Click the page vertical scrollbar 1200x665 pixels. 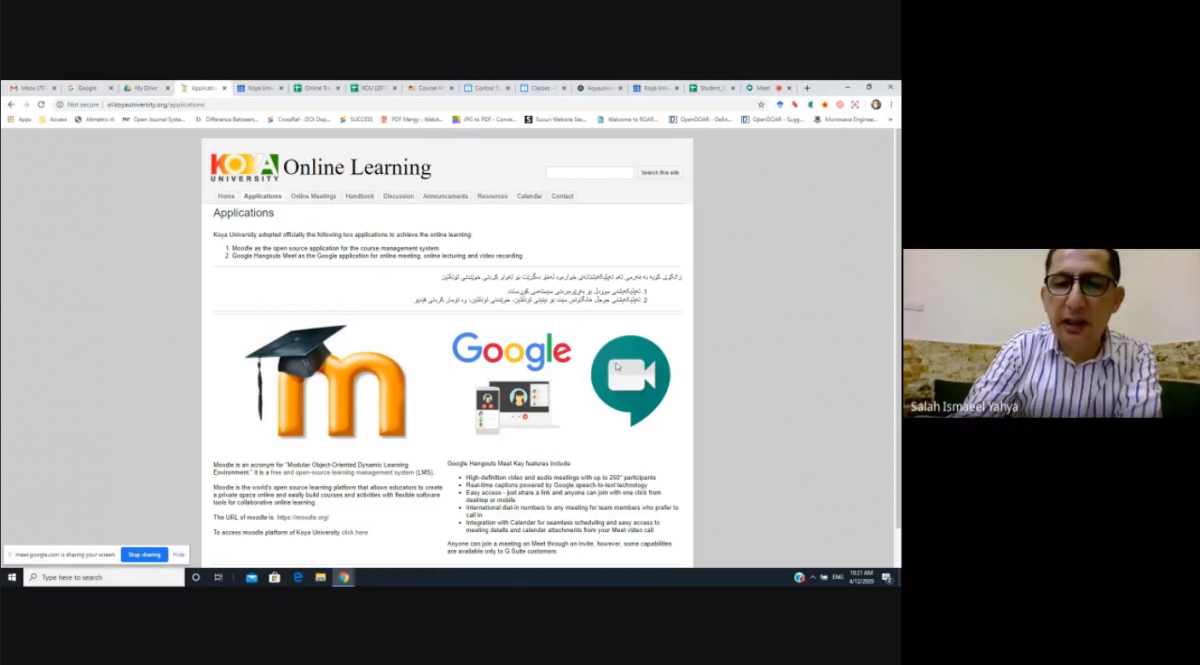(897, 330)
